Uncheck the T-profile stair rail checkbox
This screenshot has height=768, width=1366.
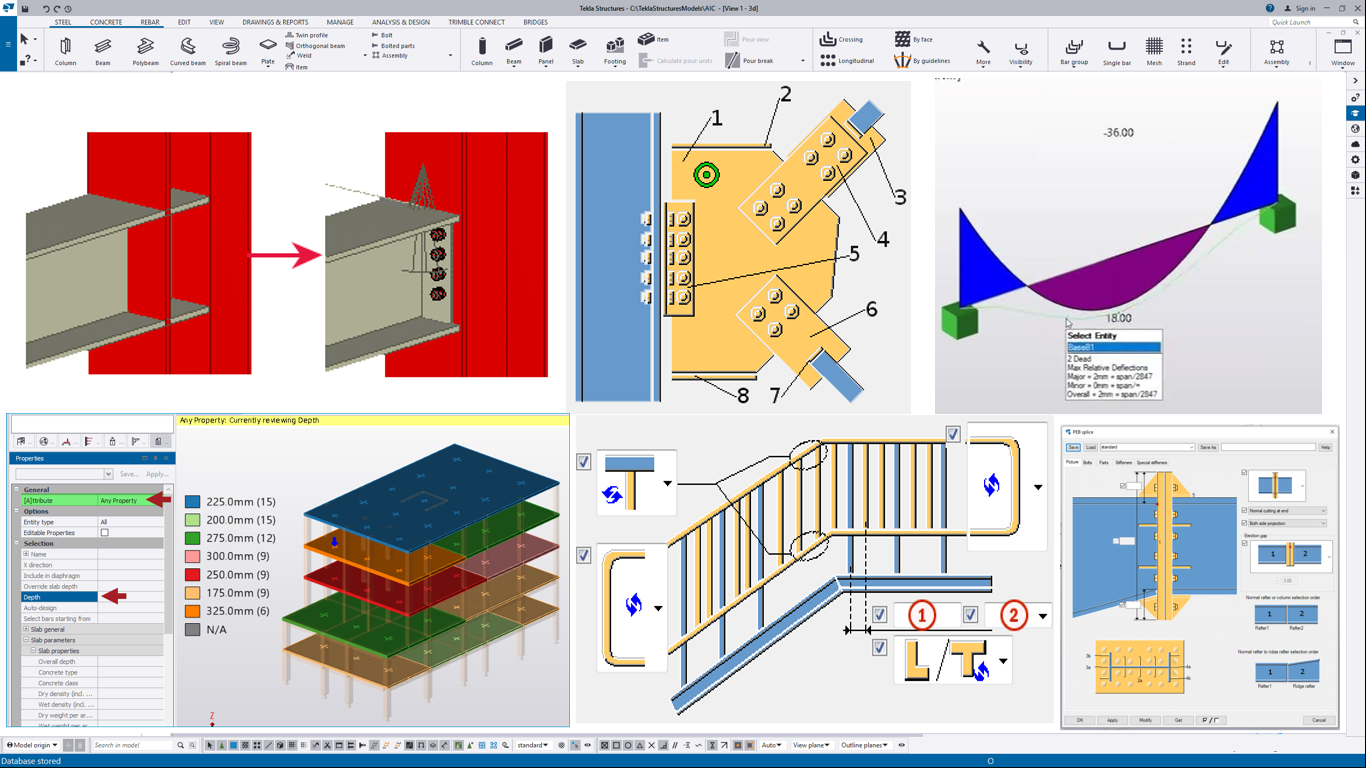[x=584, y=462]
